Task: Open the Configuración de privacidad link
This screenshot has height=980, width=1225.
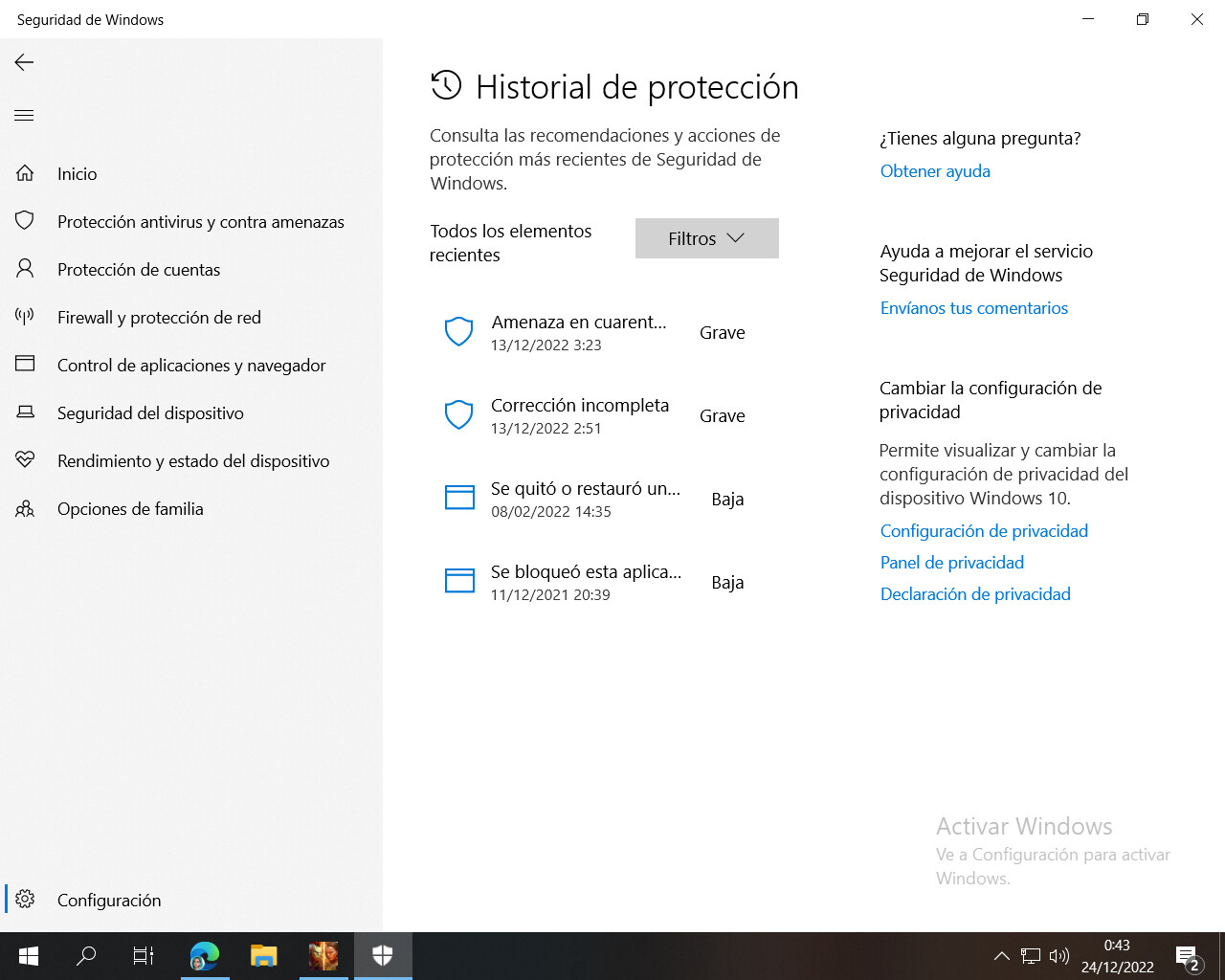Action: pos(984,531)
